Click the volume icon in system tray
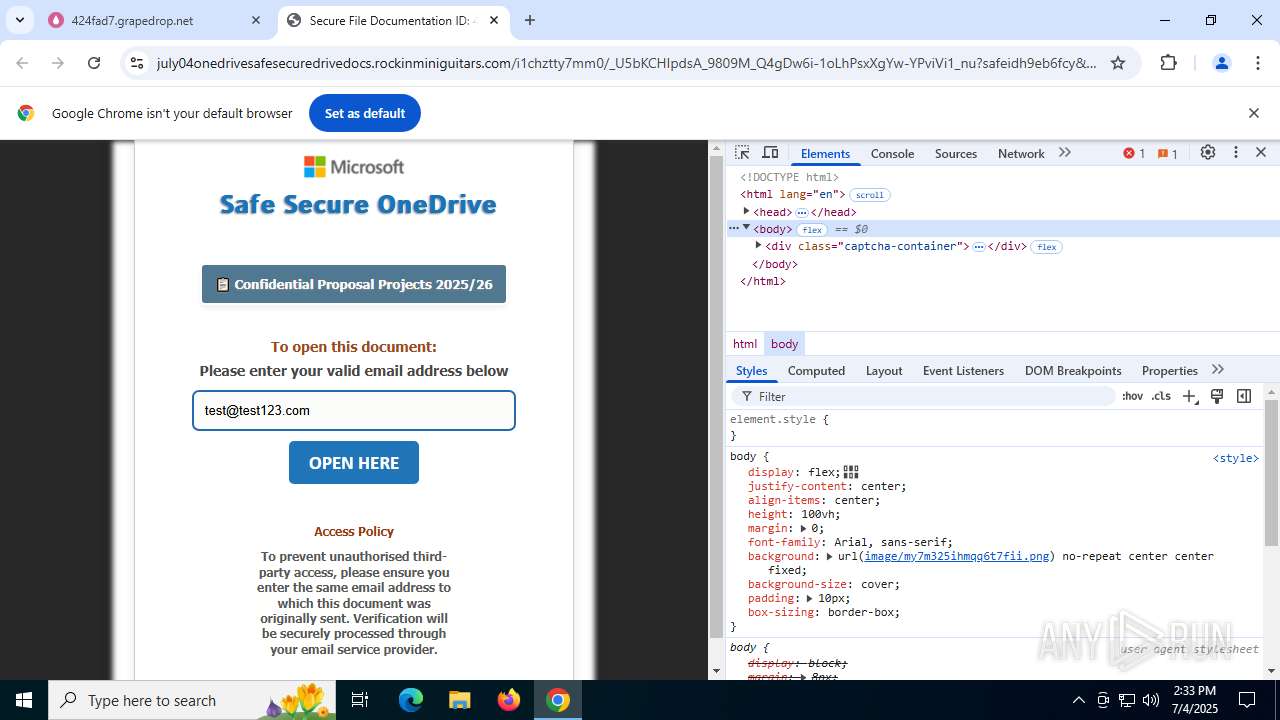The image size is (1280, 720). (1151, 700)
